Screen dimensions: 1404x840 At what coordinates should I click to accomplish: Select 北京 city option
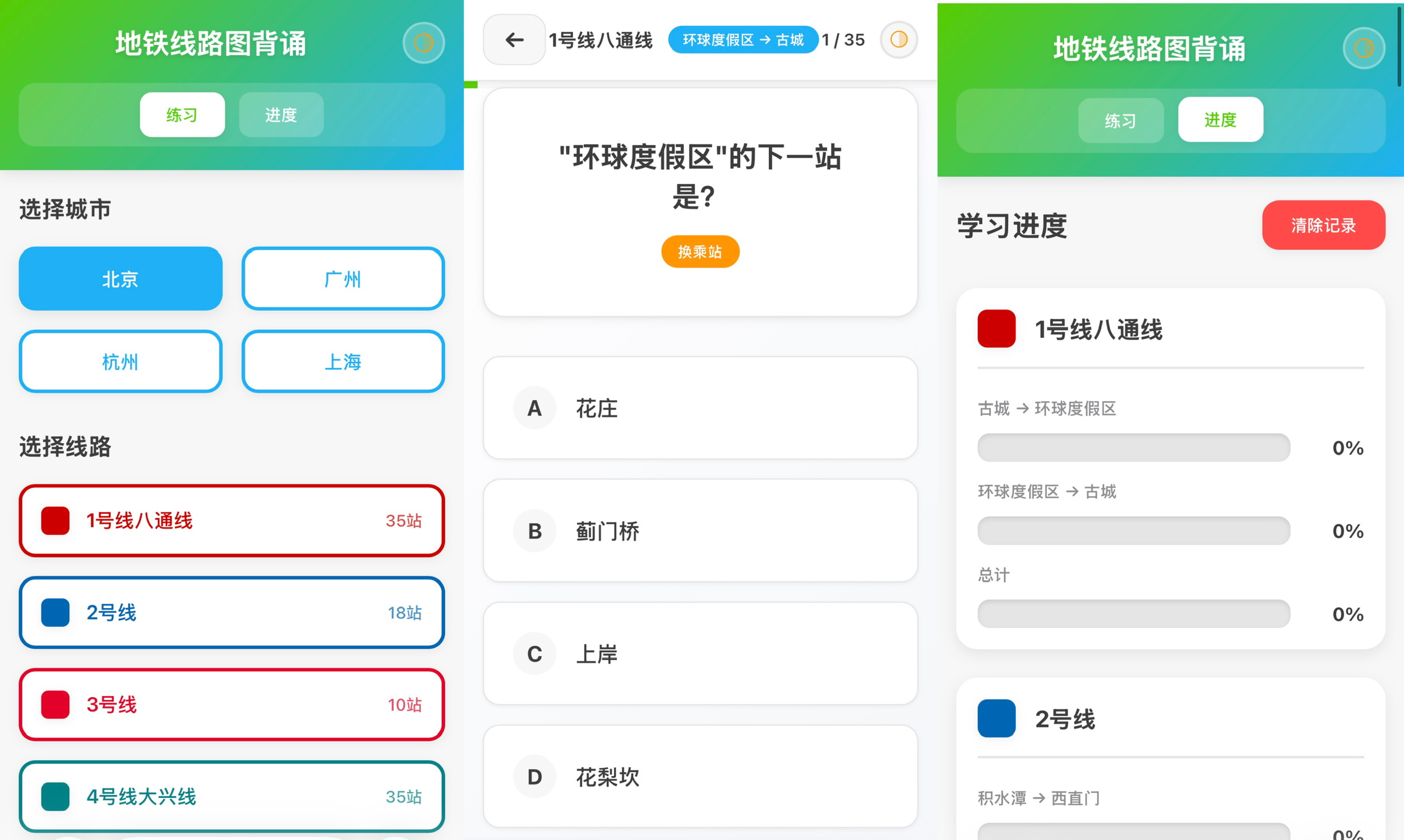(x=120, y=279)
